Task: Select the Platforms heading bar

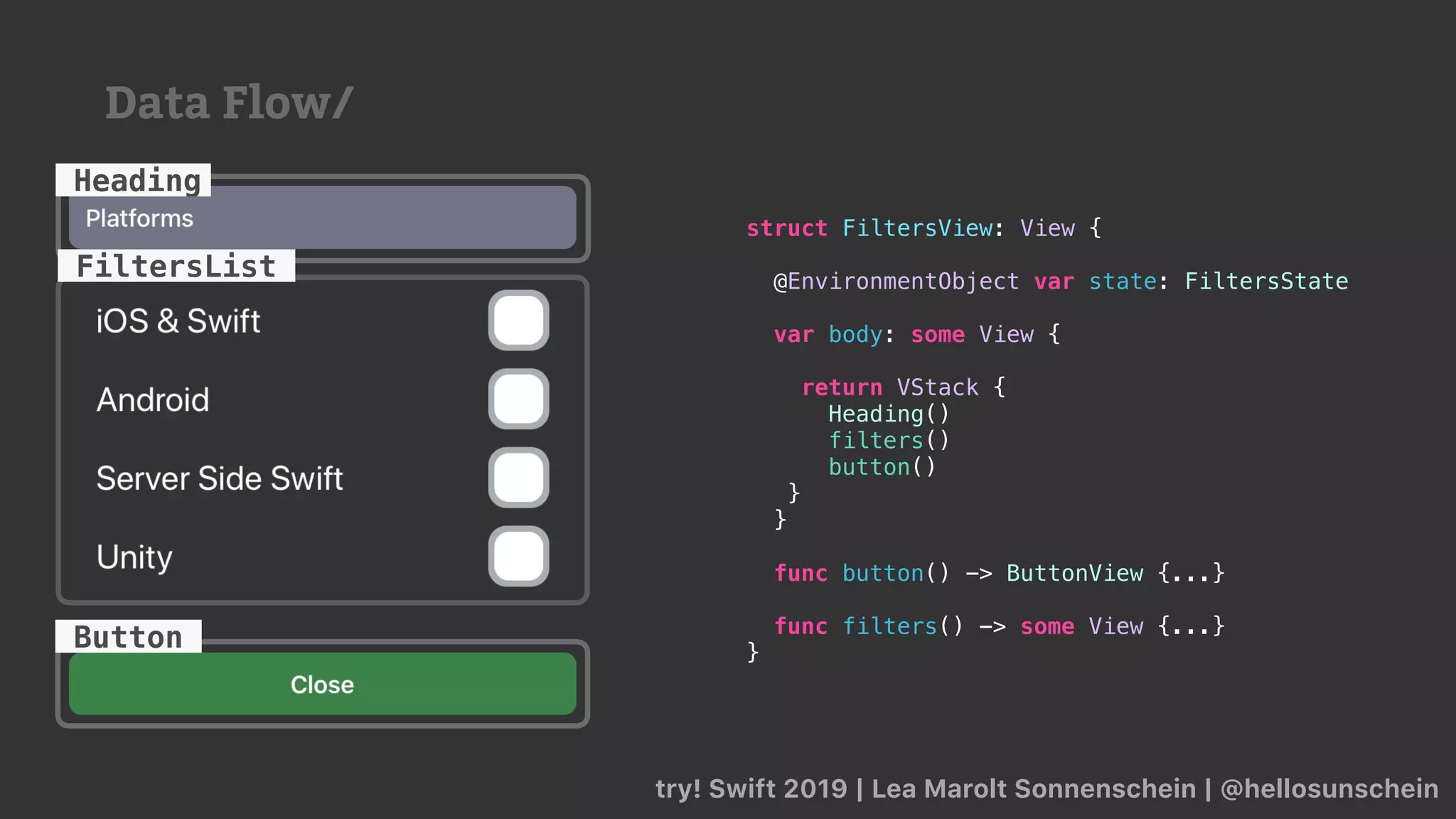Action: point(322,218)
